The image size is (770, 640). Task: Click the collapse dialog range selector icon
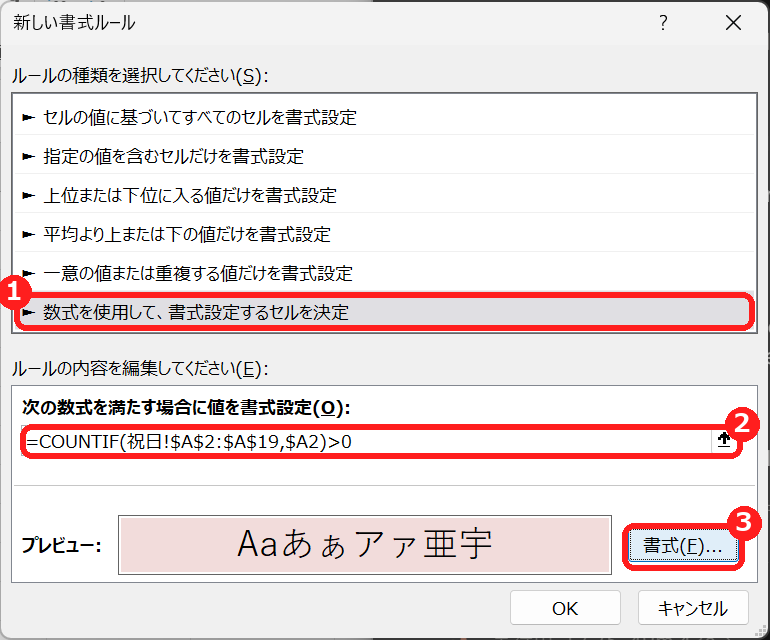click(723, 441)
